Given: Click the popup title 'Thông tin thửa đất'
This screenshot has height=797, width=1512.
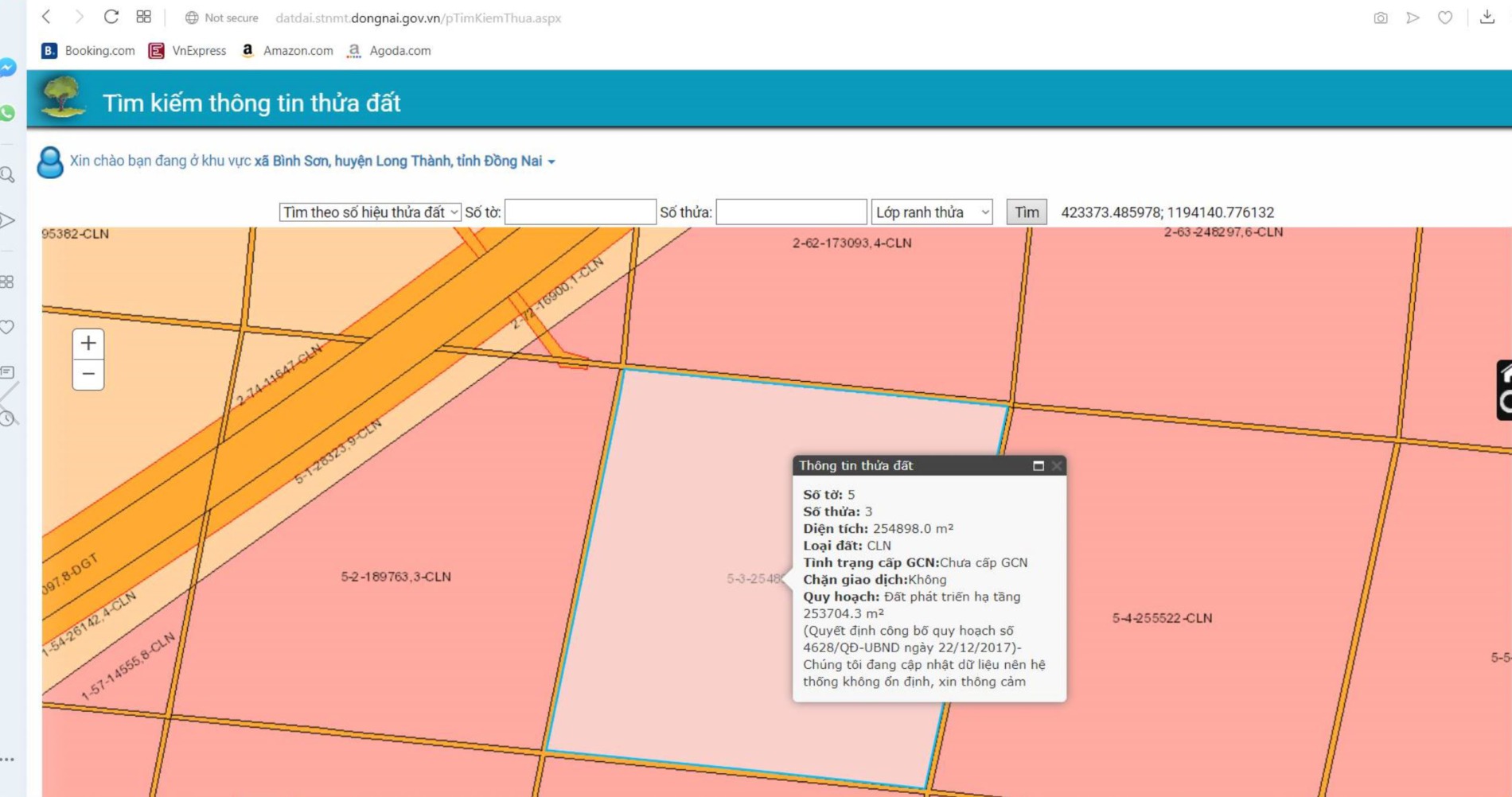Looking at the screenshot, I should [x=855, y=465].
